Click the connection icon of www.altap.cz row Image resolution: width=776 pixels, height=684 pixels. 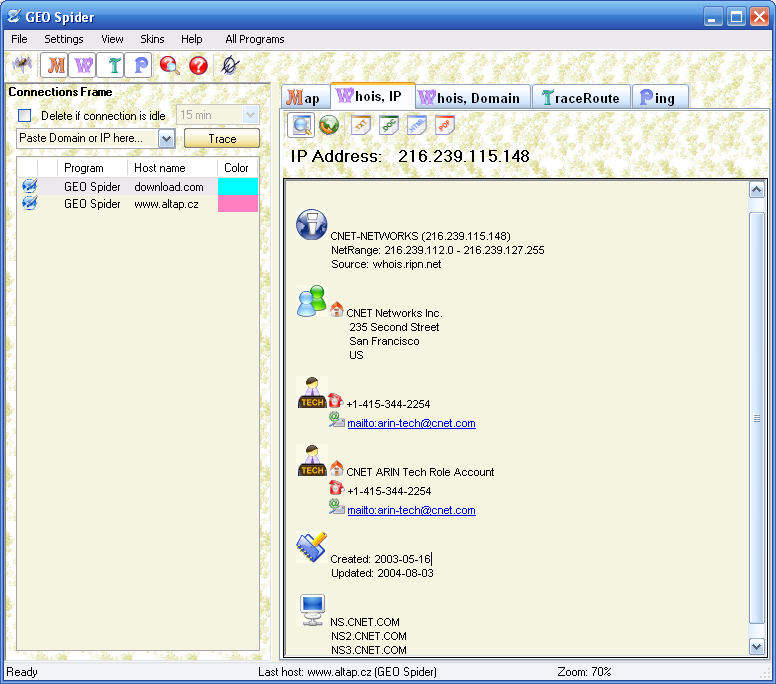pos(29,203)
